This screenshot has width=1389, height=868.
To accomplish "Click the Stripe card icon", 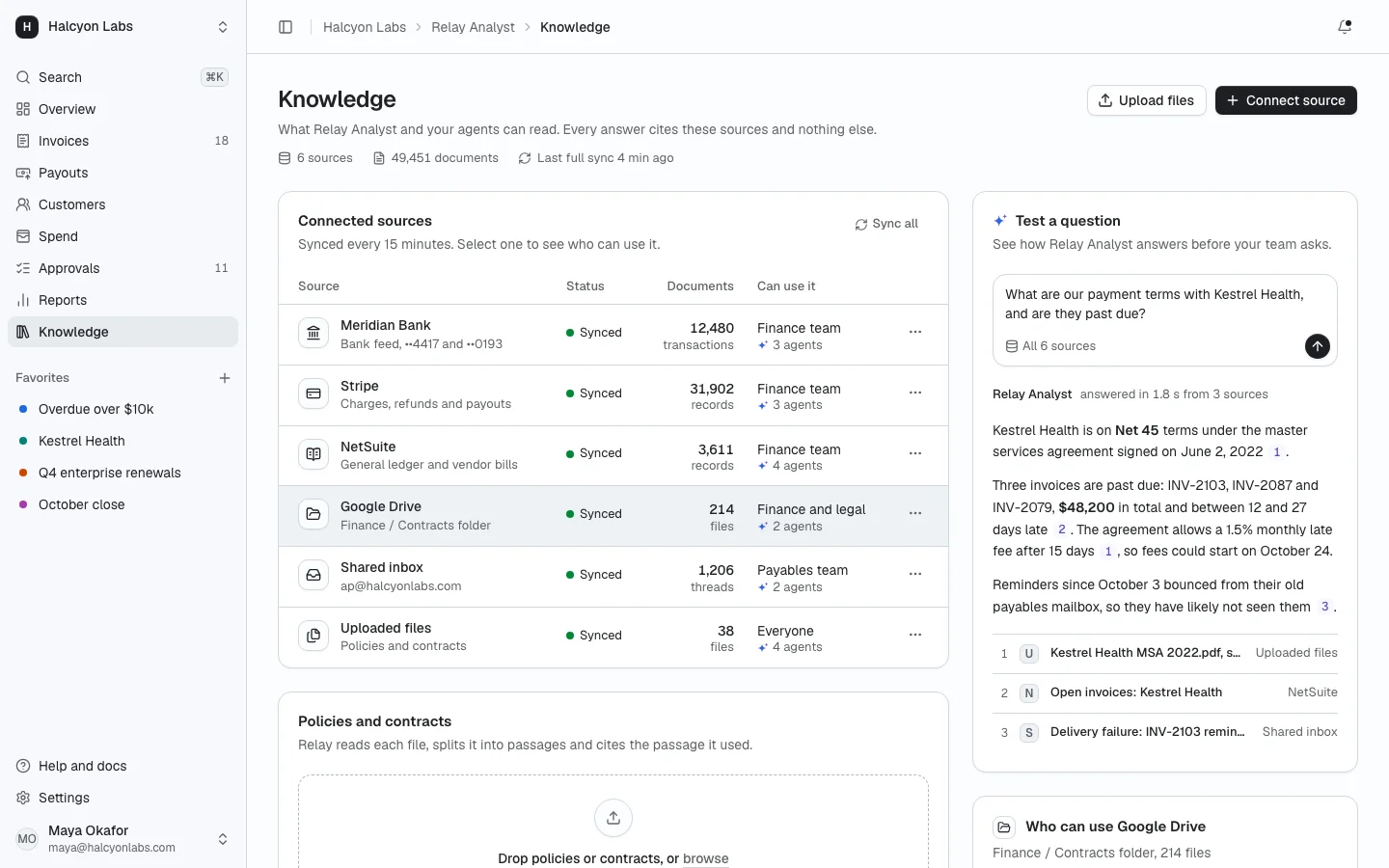I will click(313, 393).
